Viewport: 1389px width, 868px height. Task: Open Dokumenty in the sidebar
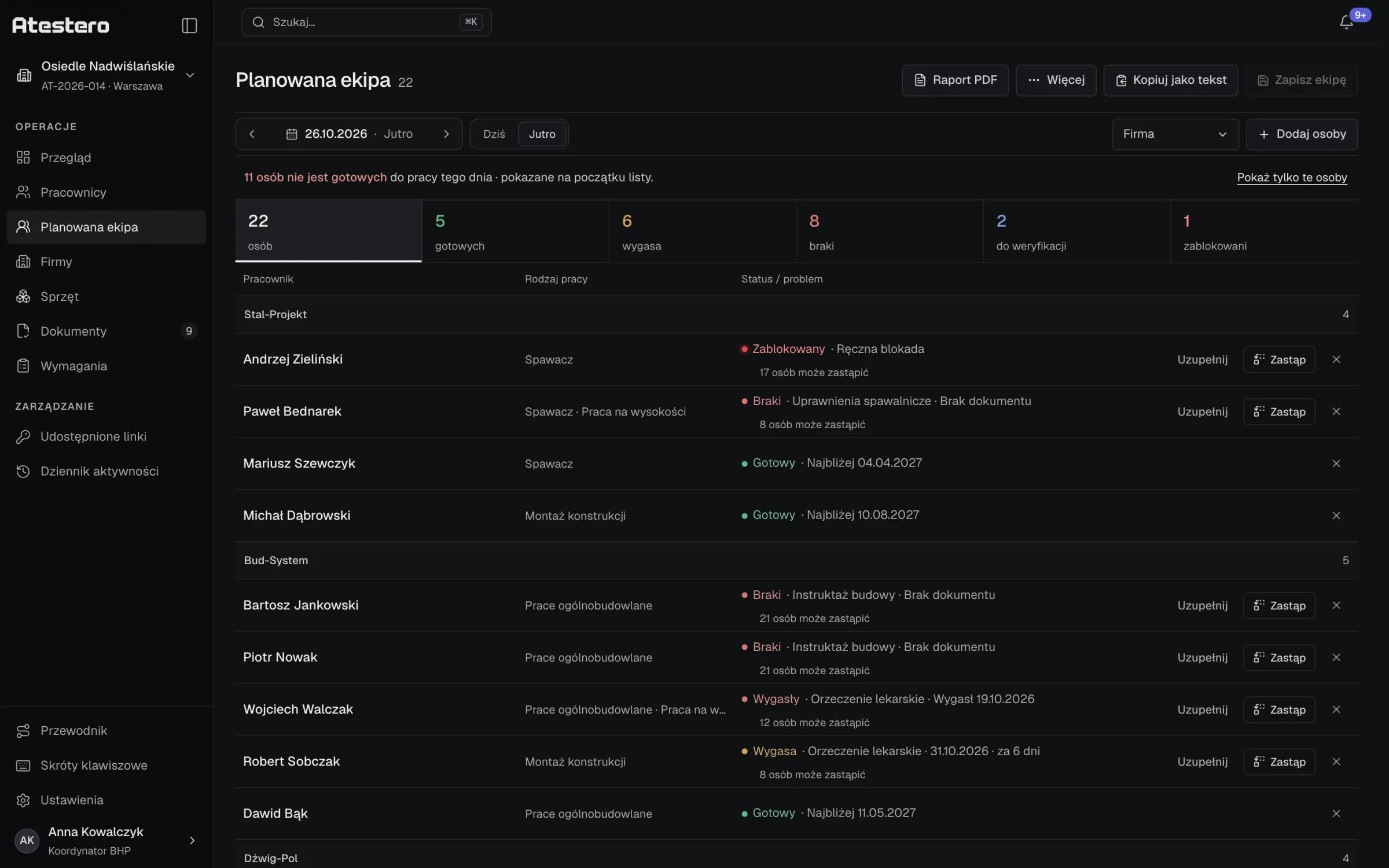[x=106, y=331]
